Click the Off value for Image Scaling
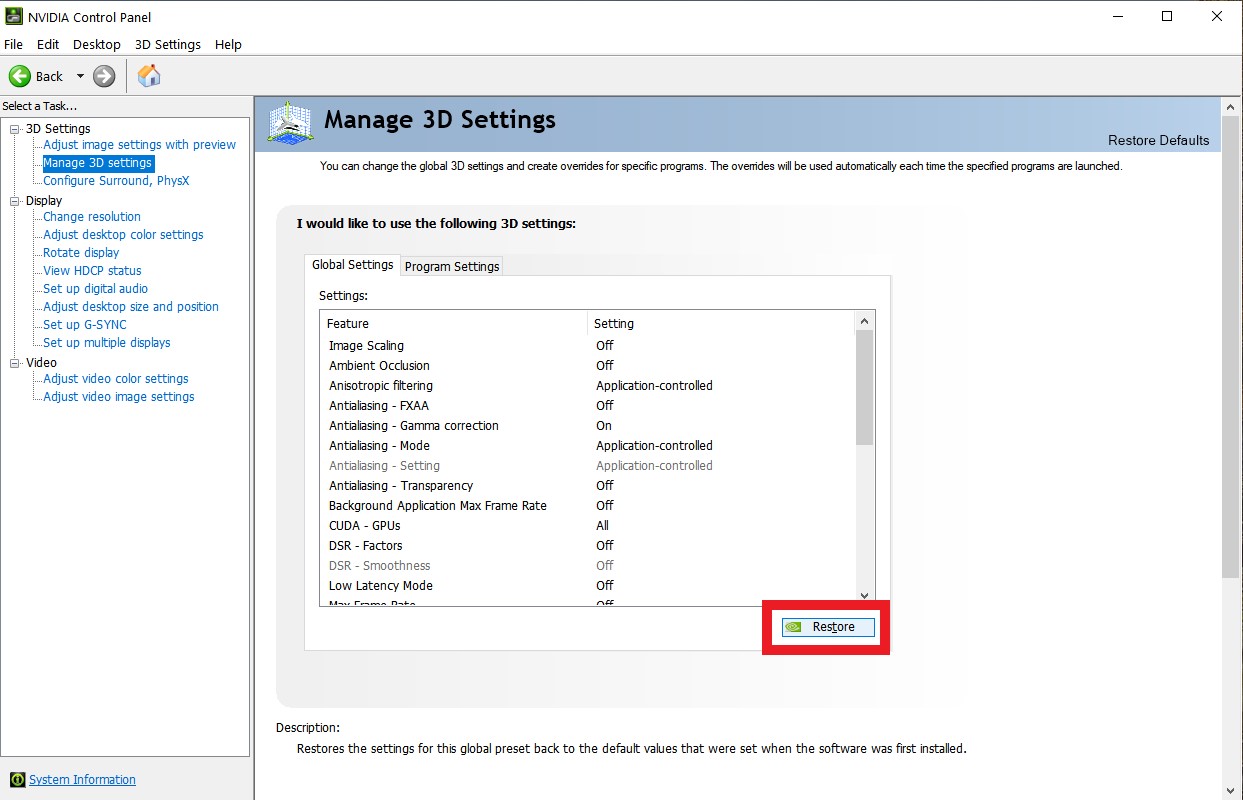Viewport: 1243px width, 800px height. click(605, 346)
